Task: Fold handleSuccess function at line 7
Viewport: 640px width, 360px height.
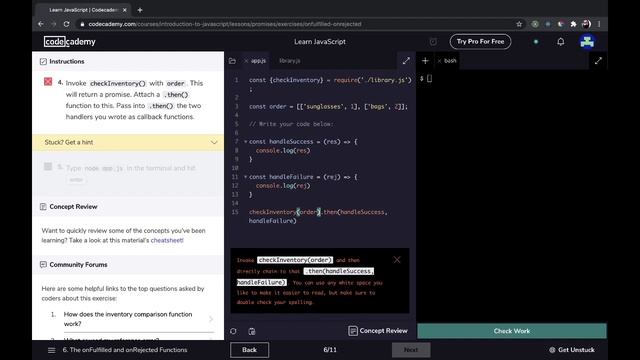Action: tap(245, 142)
